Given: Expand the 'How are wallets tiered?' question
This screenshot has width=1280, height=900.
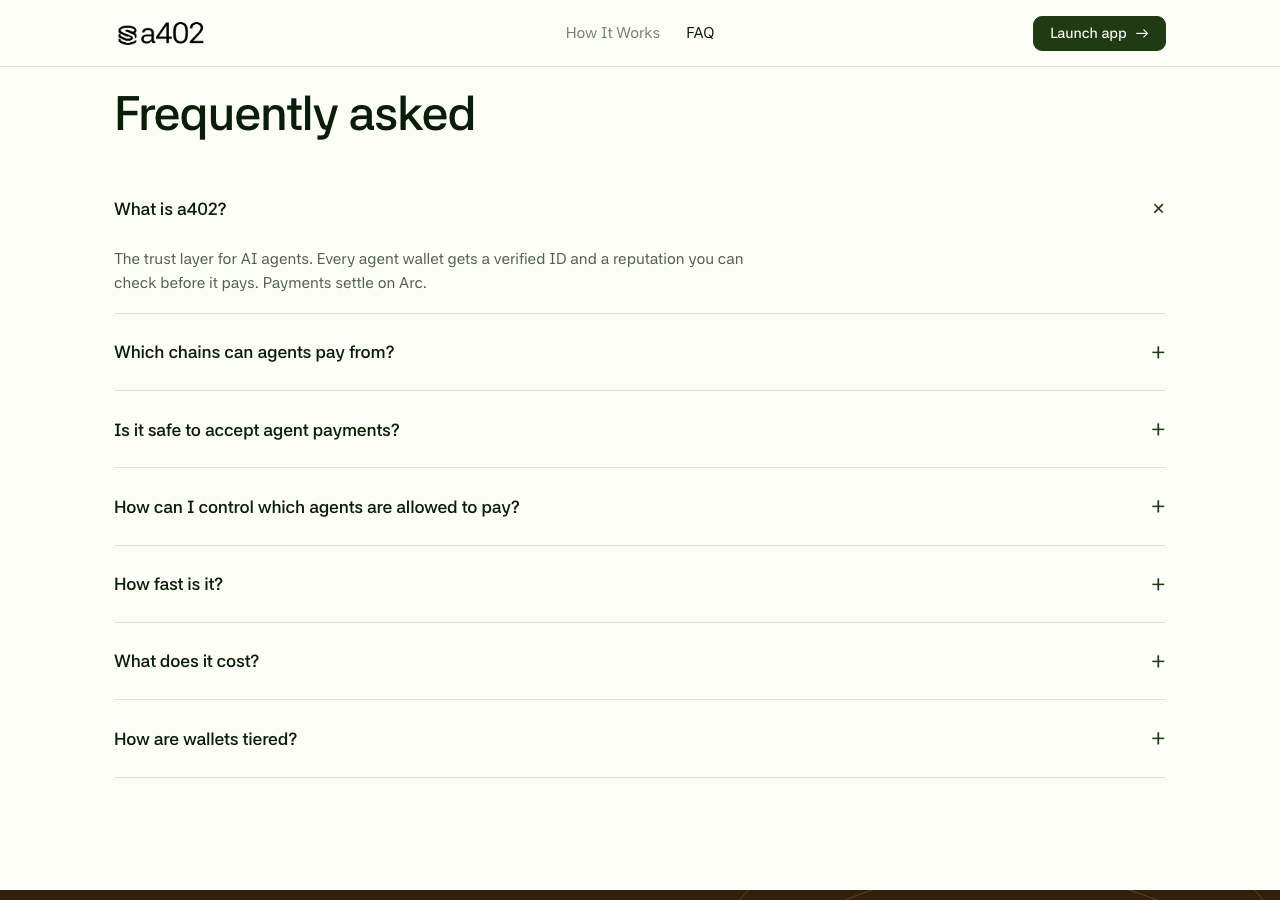Looking at the screenshot, I should coord(640,738).
